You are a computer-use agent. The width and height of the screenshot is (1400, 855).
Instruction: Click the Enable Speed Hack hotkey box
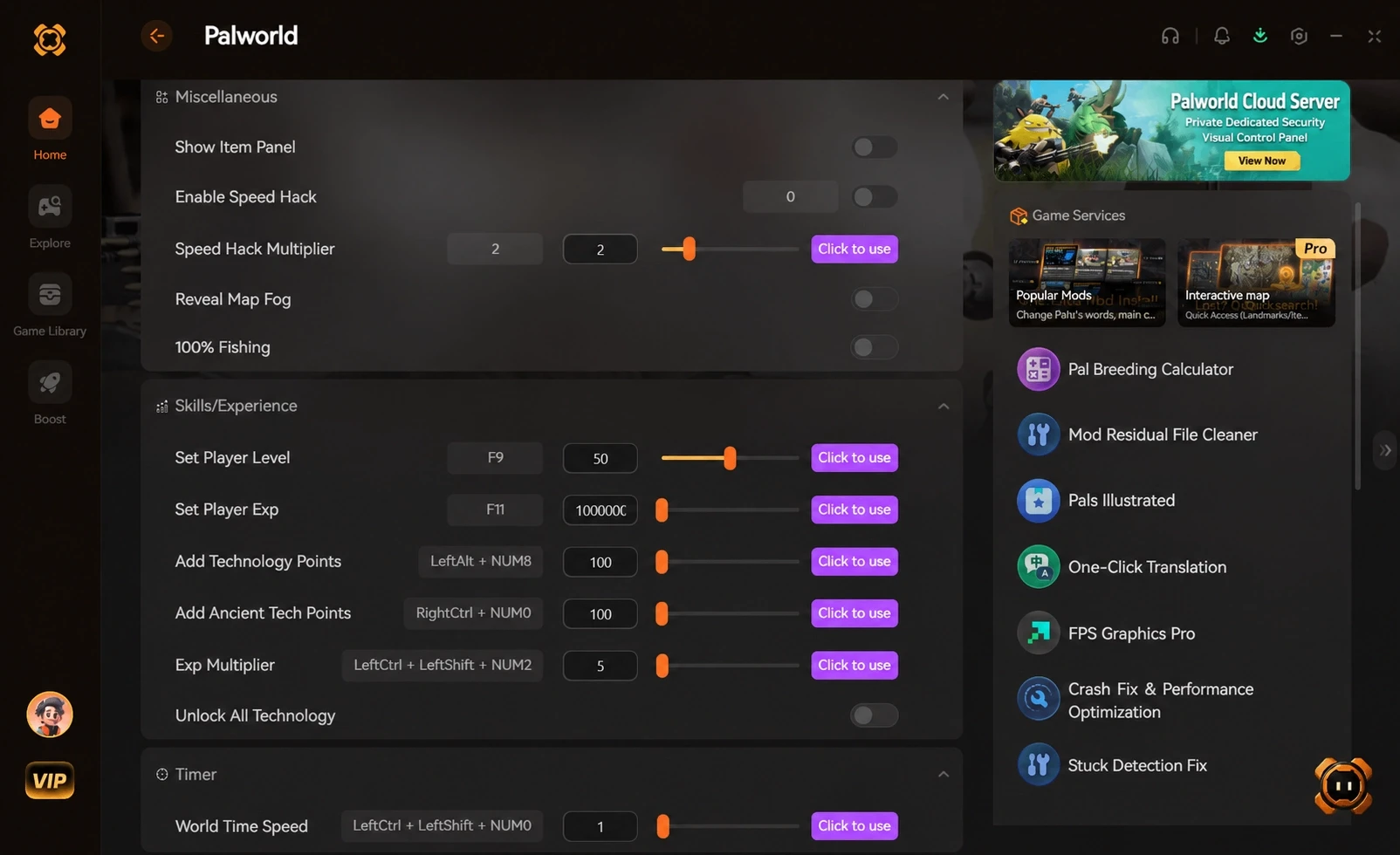point(791,197)
